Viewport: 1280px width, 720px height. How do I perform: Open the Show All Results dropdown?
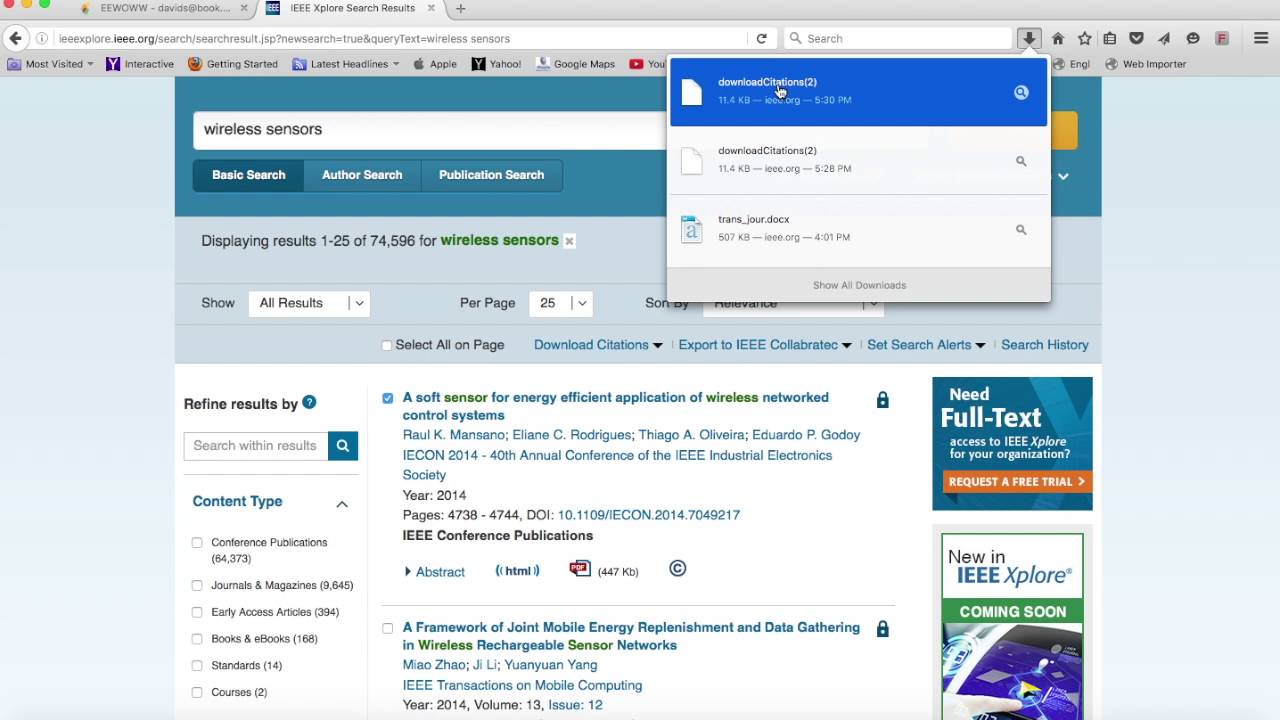[x=309, y=303]
